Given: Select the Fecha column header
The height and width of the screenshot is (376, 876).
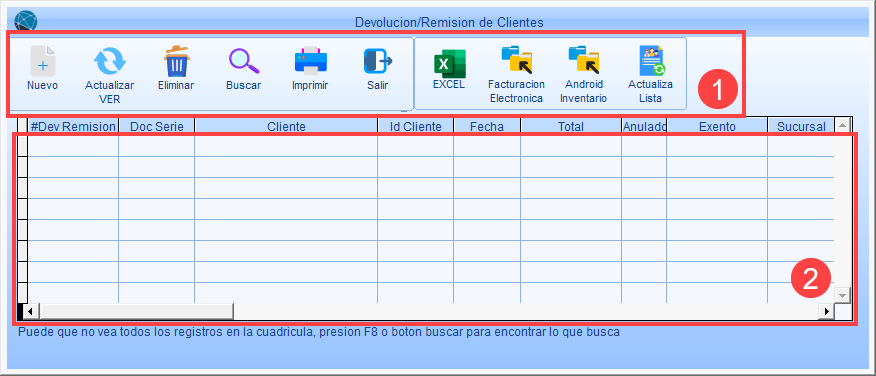Looking at the screenshot, I should pos(487,126).
